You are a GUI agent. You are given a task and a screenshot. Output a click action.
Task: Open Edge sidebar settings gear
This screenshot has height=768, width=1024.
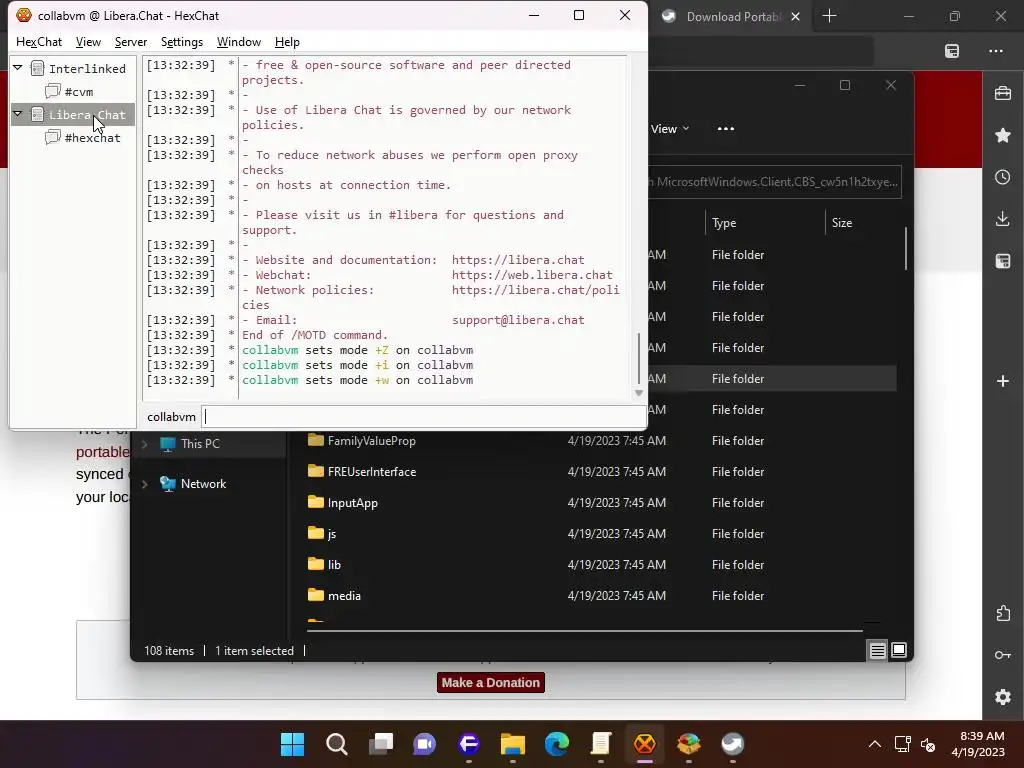(x=1003, y=697)
